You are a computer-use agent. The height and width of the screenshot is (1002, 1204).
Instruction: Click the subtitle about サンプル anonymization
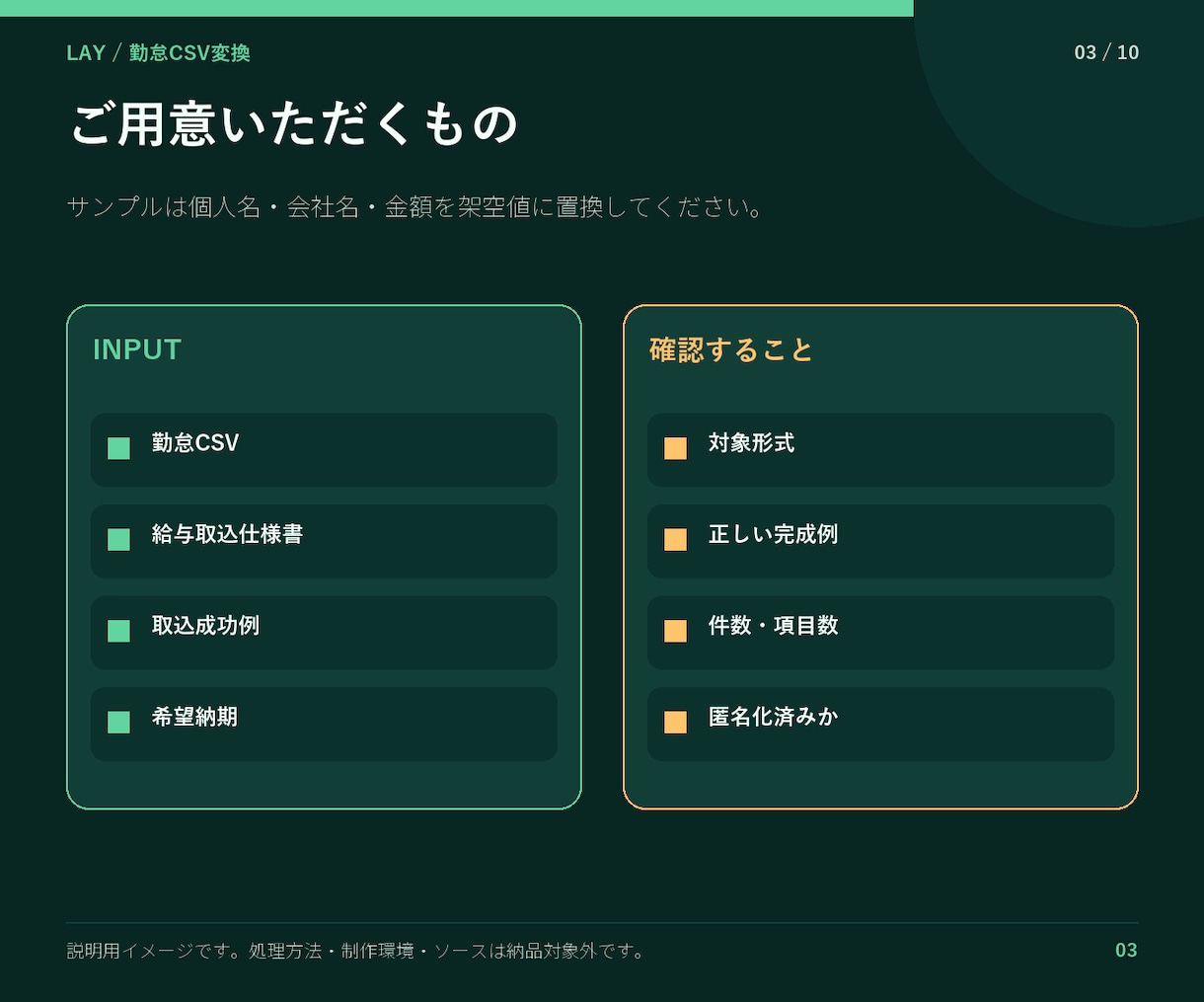(414, 207)
